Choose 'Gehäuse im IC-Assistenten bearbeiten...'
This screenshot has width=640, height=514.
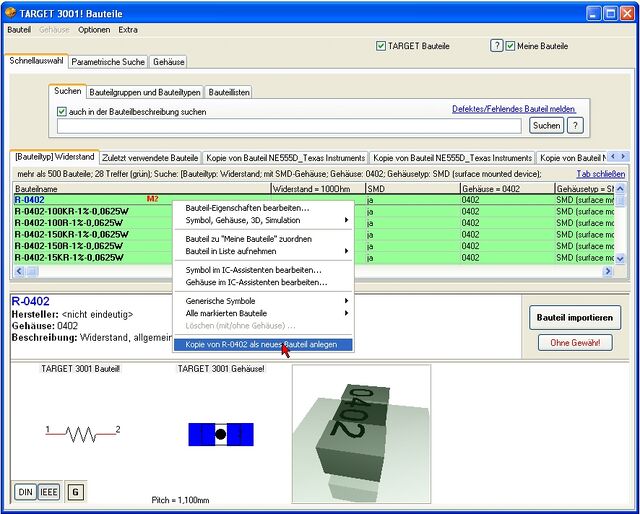coord(263,283)
